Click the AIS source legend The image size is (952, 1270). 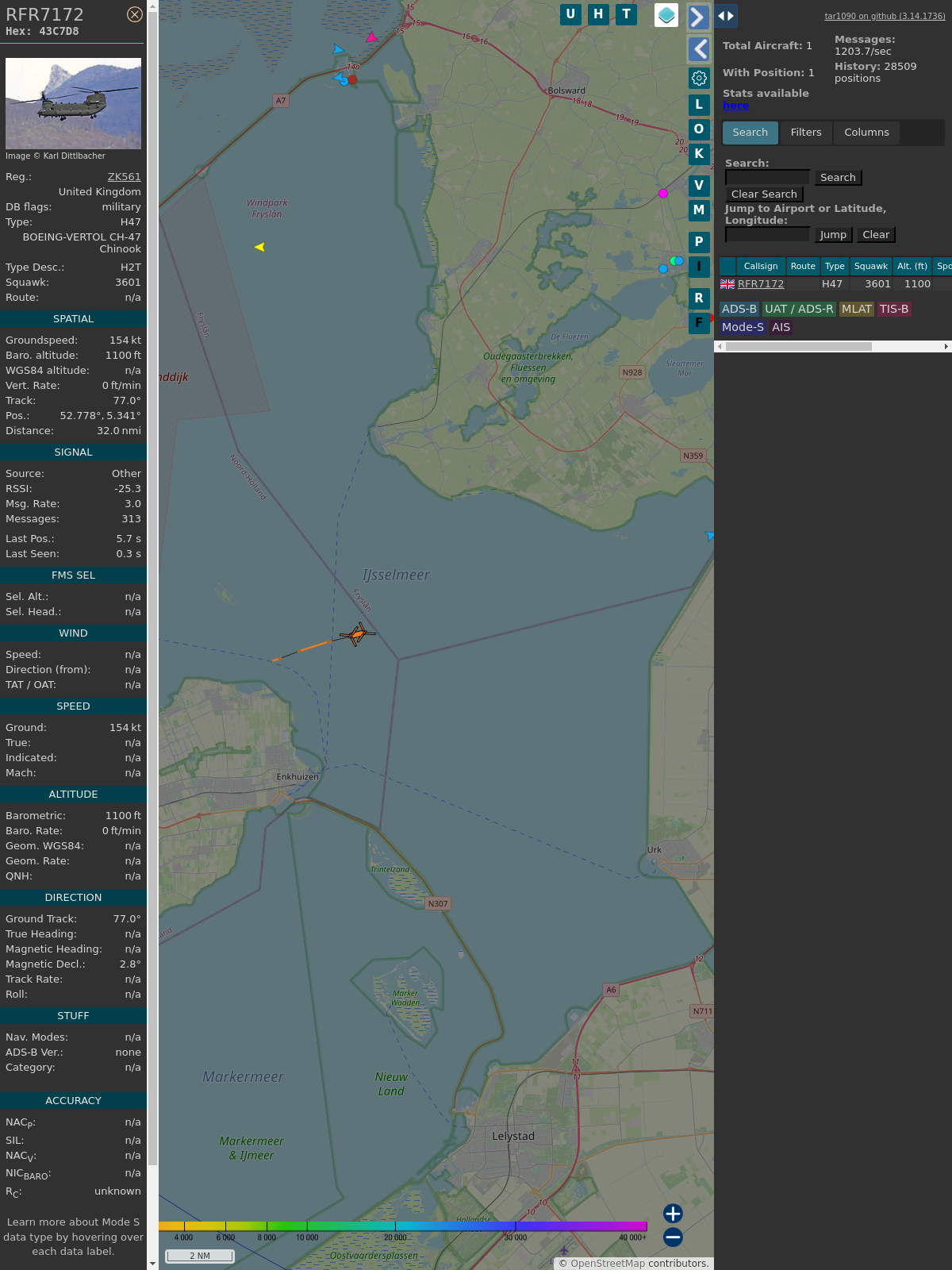click(781, 327)
